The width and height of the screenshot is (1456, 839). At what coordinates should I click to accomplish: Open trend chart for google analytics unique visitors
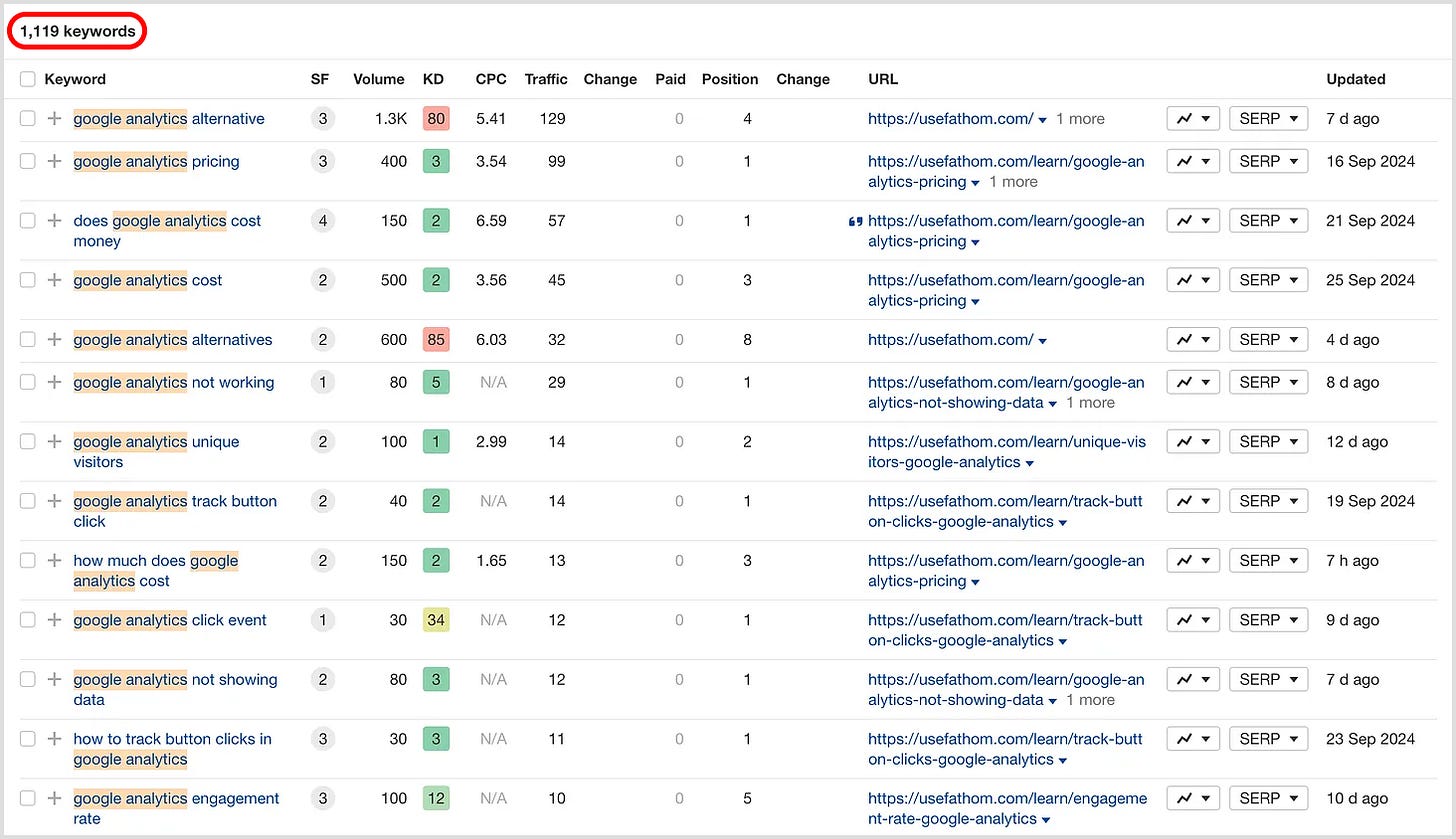point(1193,441)
